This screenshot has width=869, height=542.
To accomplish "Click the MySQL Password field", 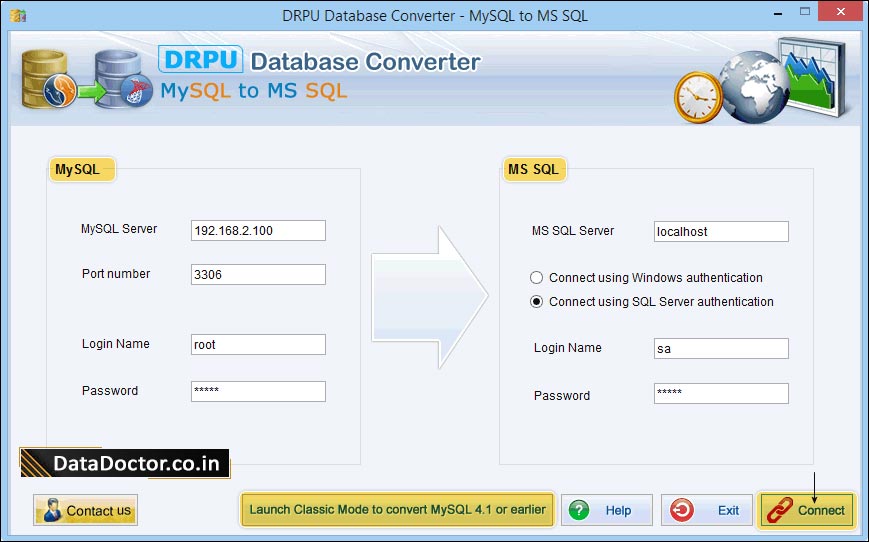I will pyautogui.click(x=258, y=391).
